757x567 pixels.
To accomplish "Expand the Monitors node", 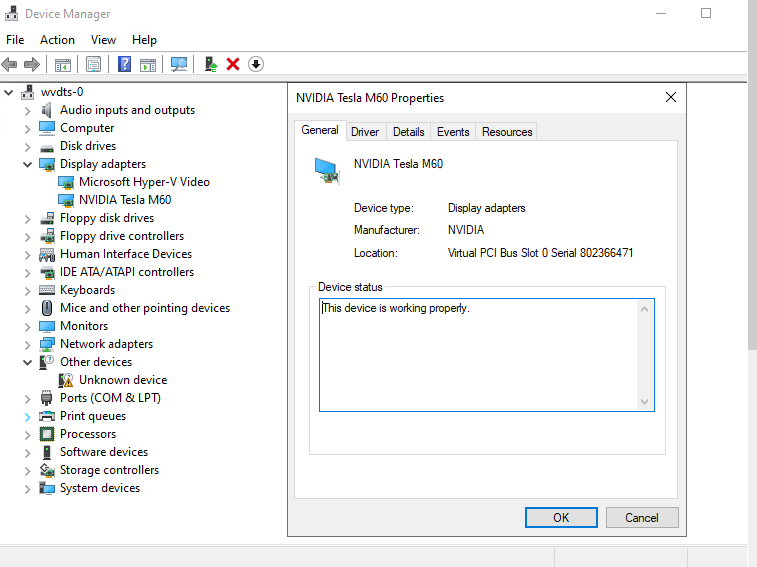I will tap(28, 327).
